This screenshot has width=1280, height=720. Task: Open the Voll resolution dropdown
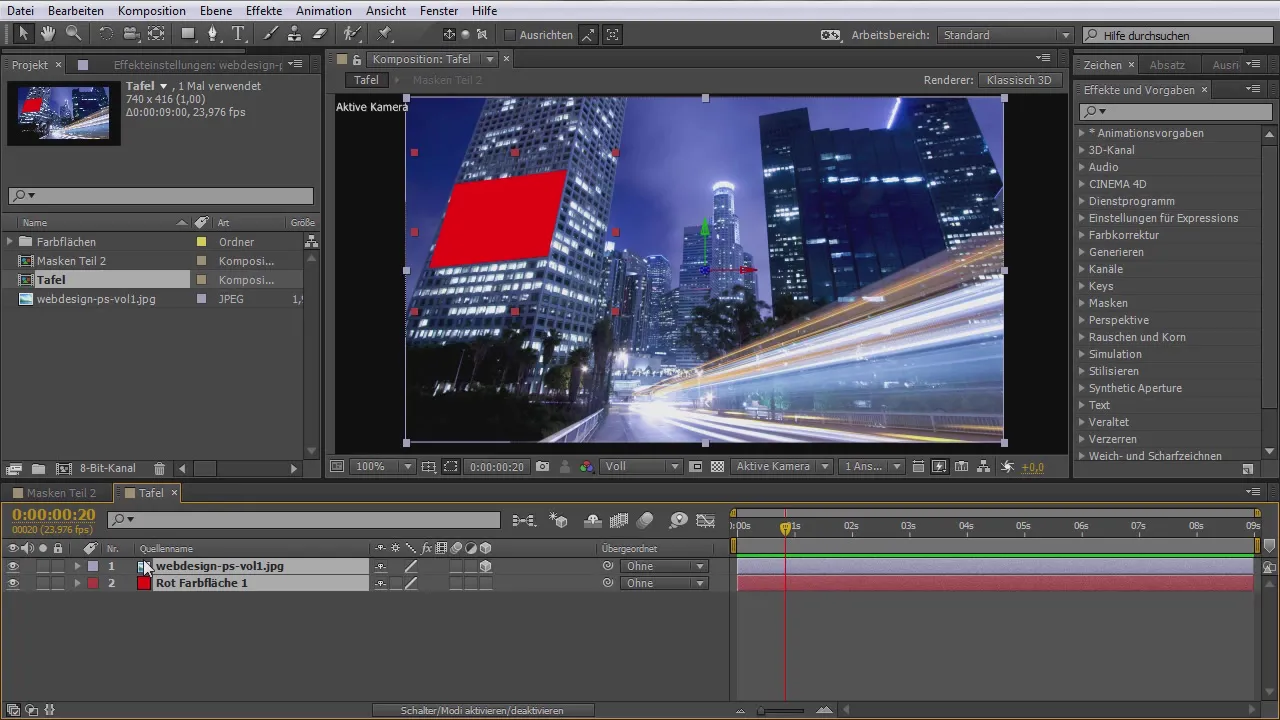[641, 467]
